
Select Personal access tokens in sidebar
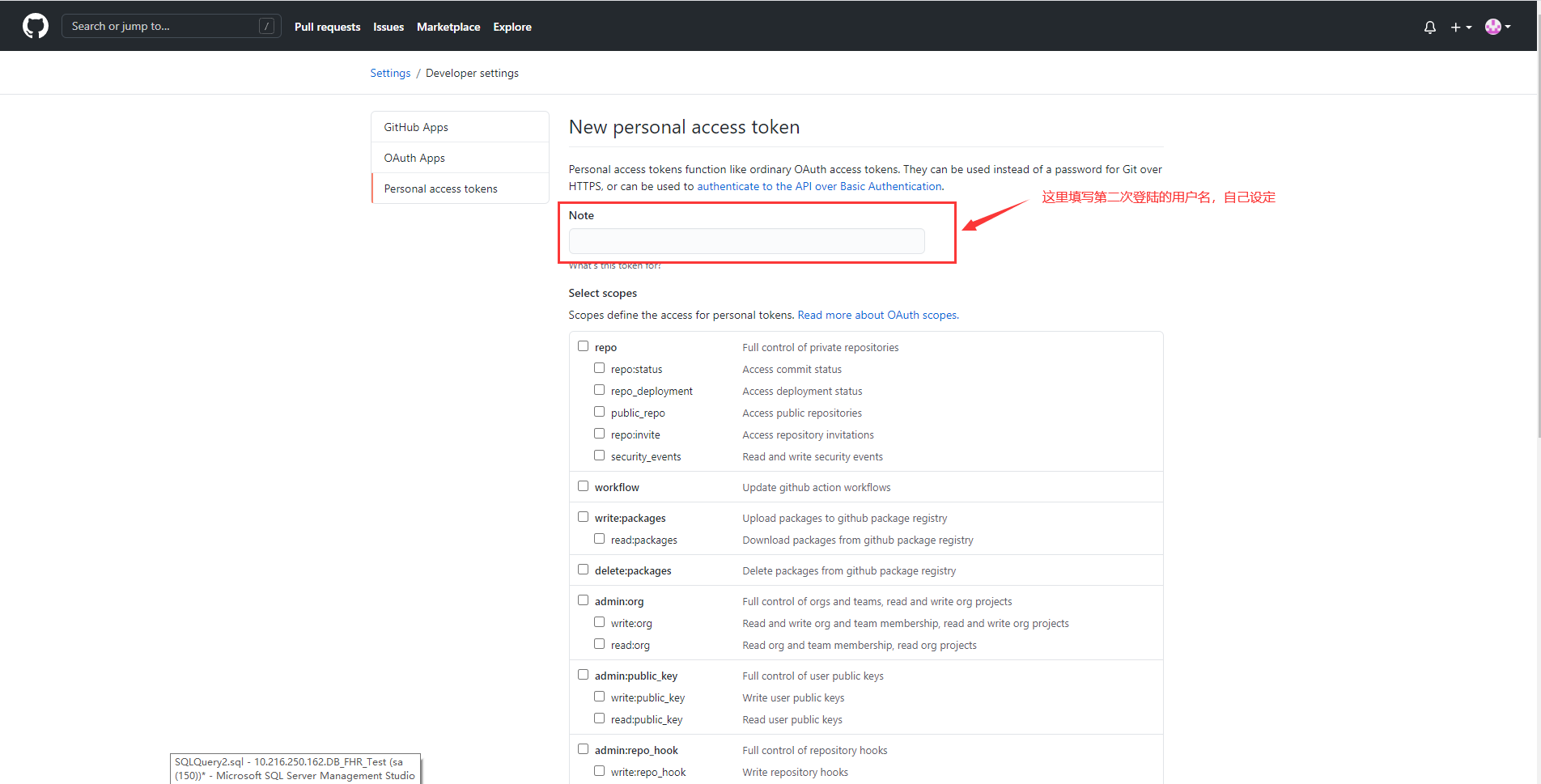click(460, 189)
